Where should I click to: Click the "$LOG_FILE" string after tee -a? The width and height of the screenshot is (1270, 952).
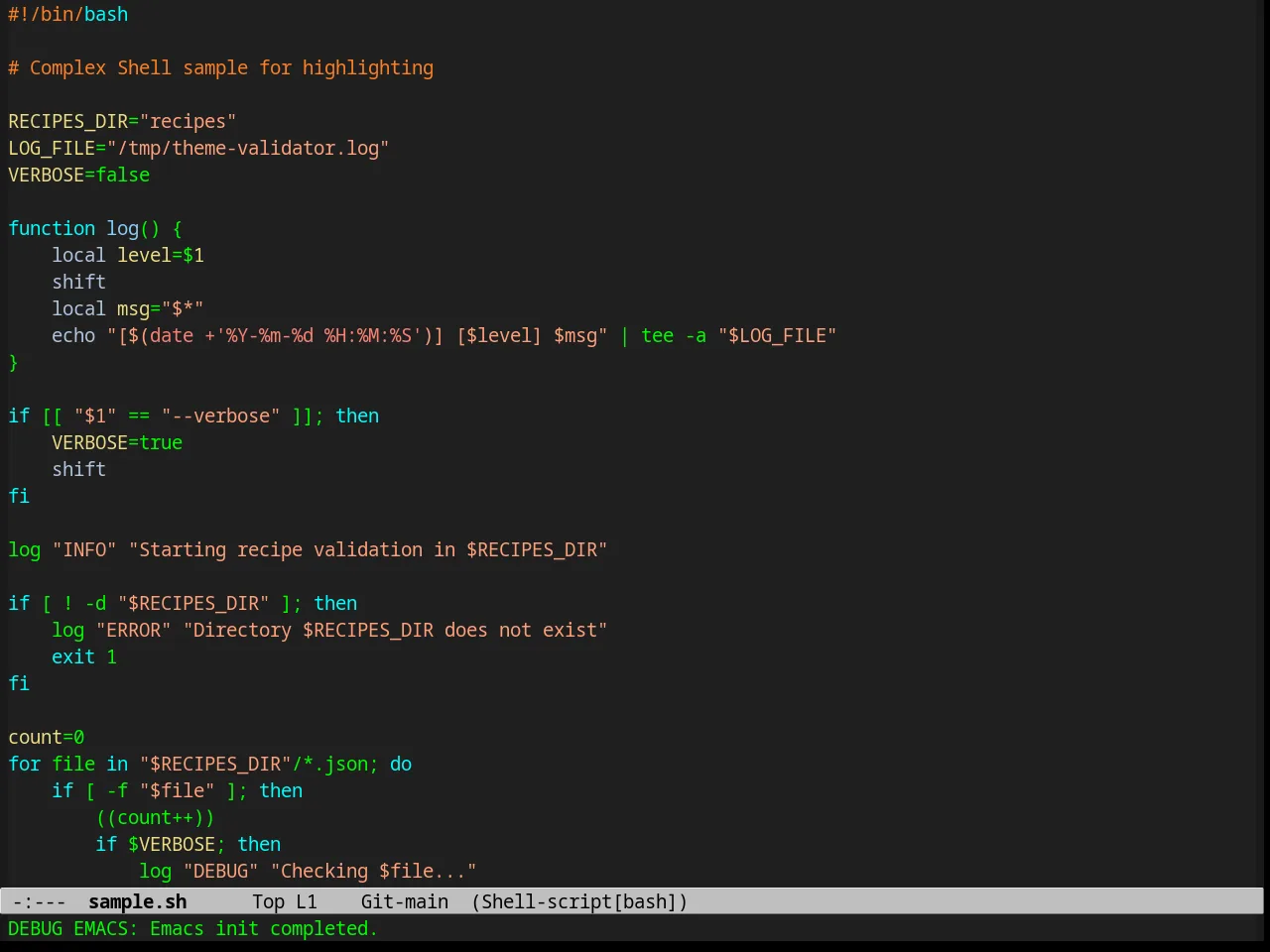[777, 335]
